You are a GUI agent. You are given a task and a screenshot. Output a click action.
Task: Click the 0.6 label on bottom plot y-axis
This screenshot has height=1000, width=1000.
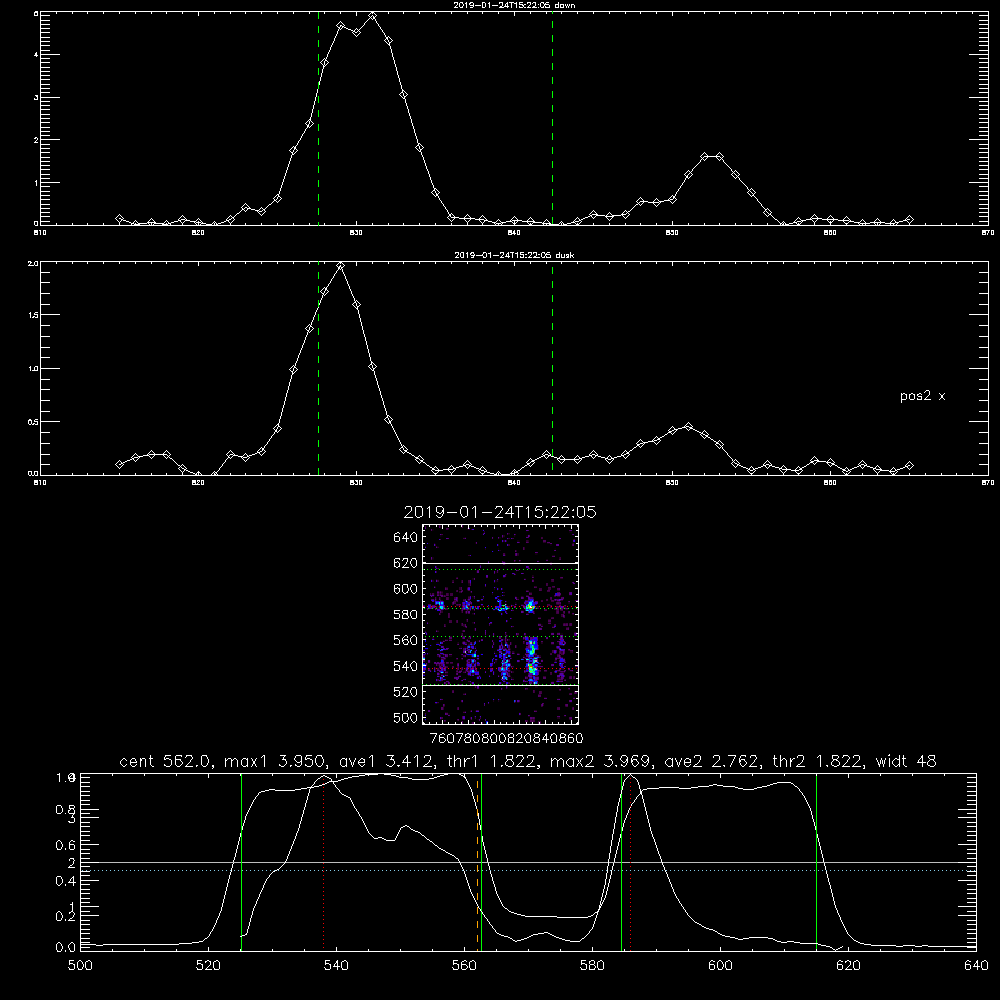[x=65, y=845]
